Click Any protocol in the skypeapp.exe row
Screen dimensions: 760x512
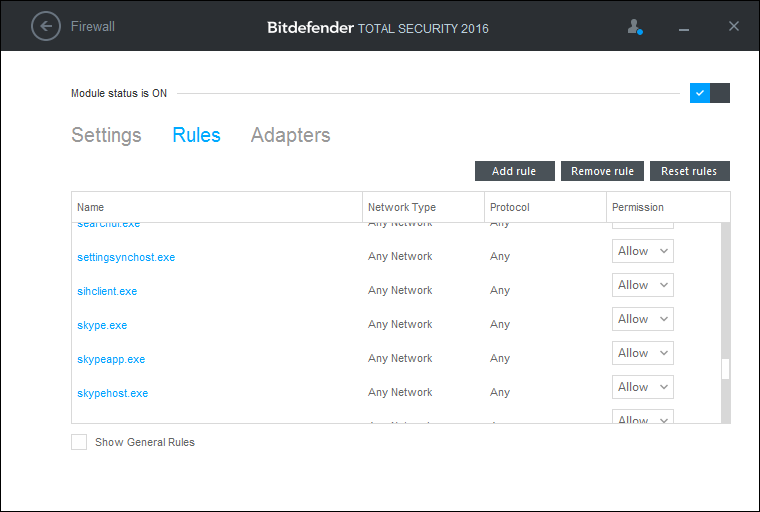[x=500, y=358]
